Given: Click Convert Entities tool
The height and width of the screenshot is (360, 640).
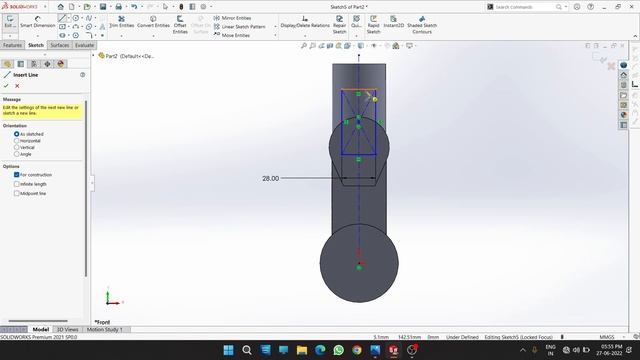Looking at the screenshot, I should coord(153,22).
